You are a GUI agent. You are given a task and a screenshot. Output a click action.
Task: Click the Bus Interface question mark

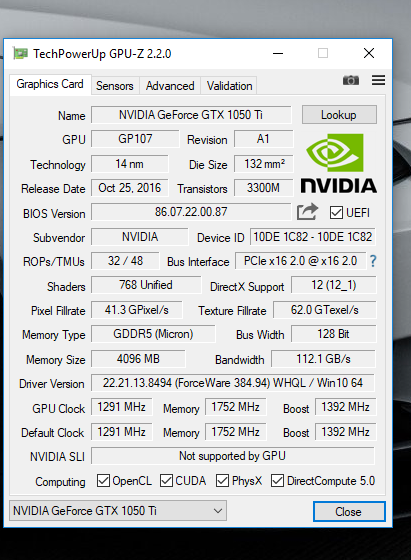tap(373, 261)
